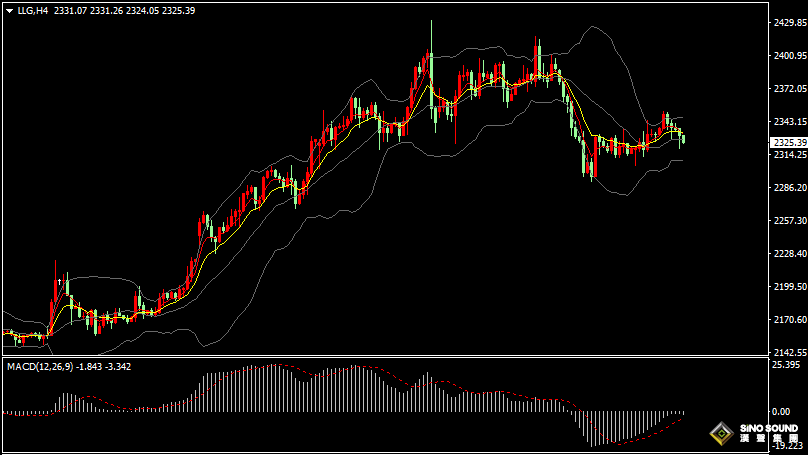This screenshot has width=808, height=455.
Task: Click the 2286.20 price axis label
Action: click(788, 188)
